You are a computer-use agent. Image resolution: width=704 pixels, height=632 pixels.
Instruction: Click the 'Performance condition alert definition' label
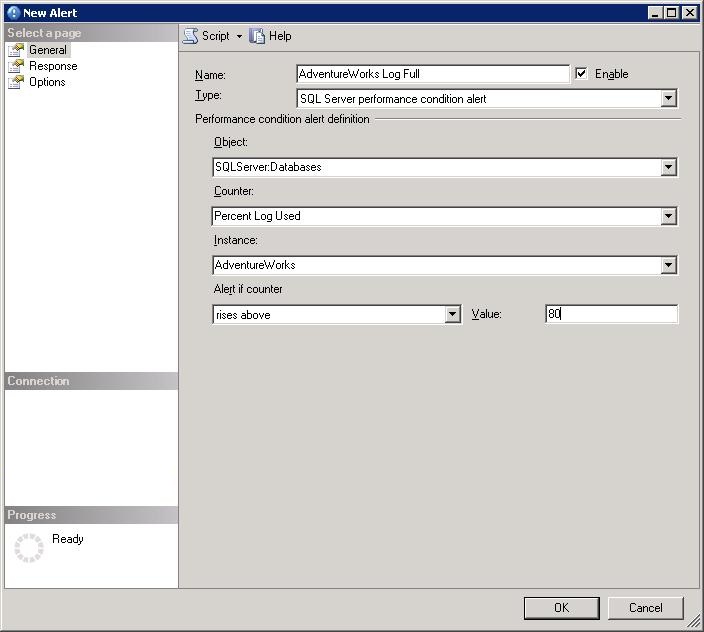coord(282,119)
